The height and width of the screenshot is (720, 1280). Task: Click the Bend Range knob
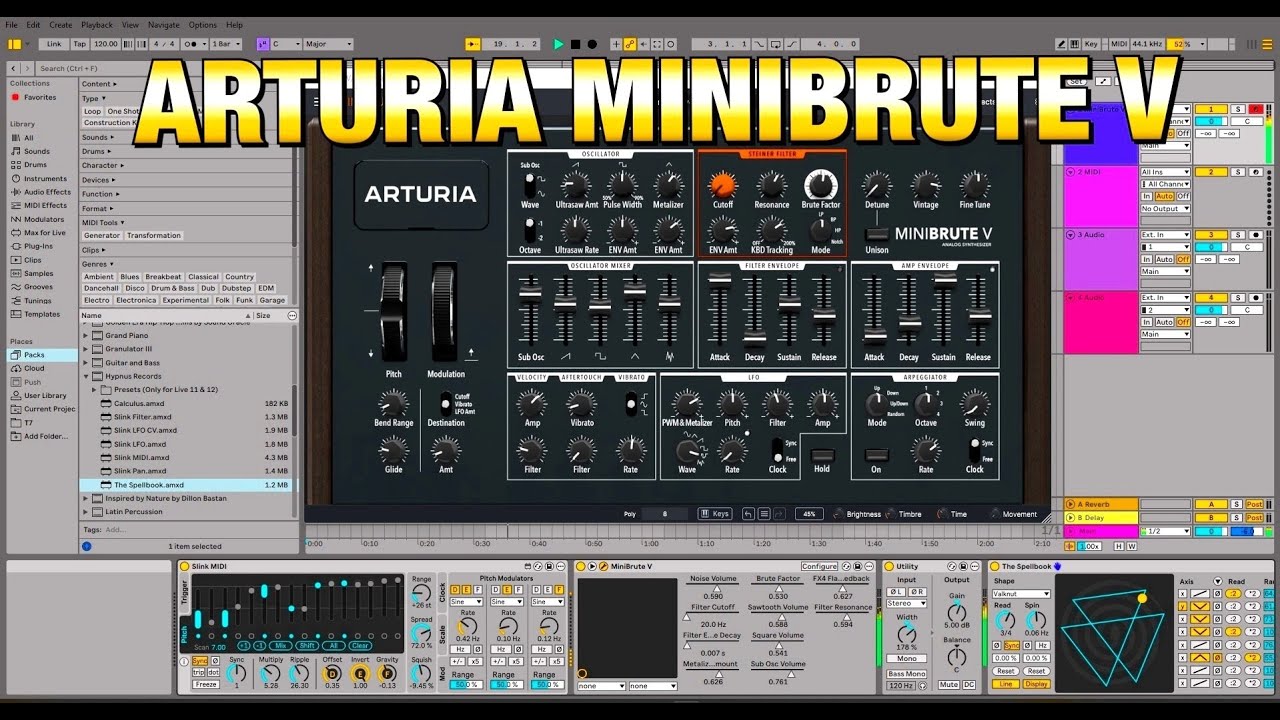pyautogui.click(x=393, y=404)
